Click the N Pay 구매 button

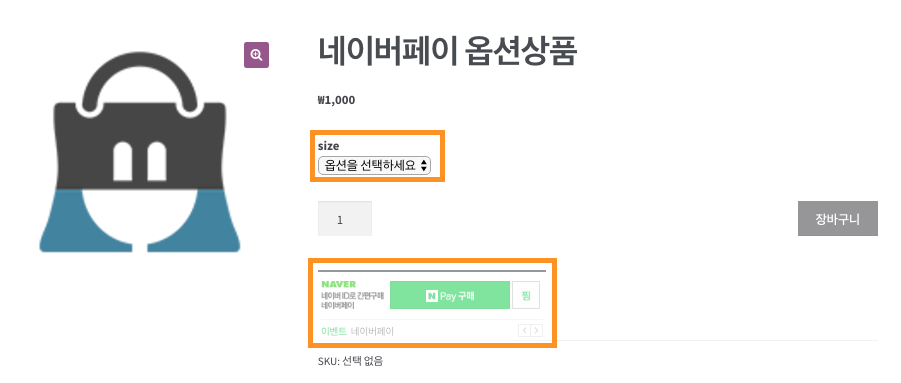point(449,295)
